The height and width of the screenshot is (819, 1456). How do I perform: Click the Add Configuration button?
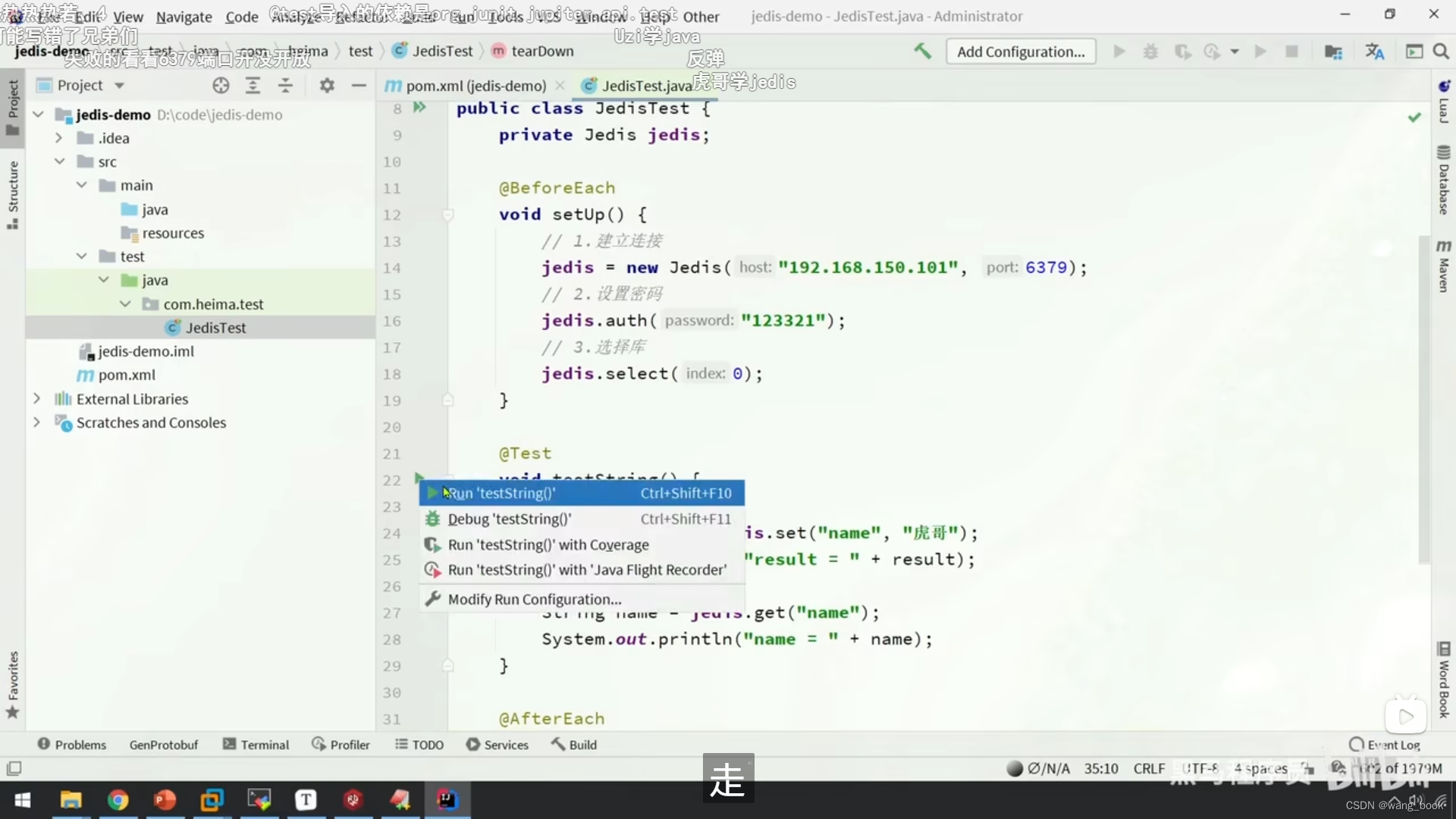click(x=1020, y=52)
